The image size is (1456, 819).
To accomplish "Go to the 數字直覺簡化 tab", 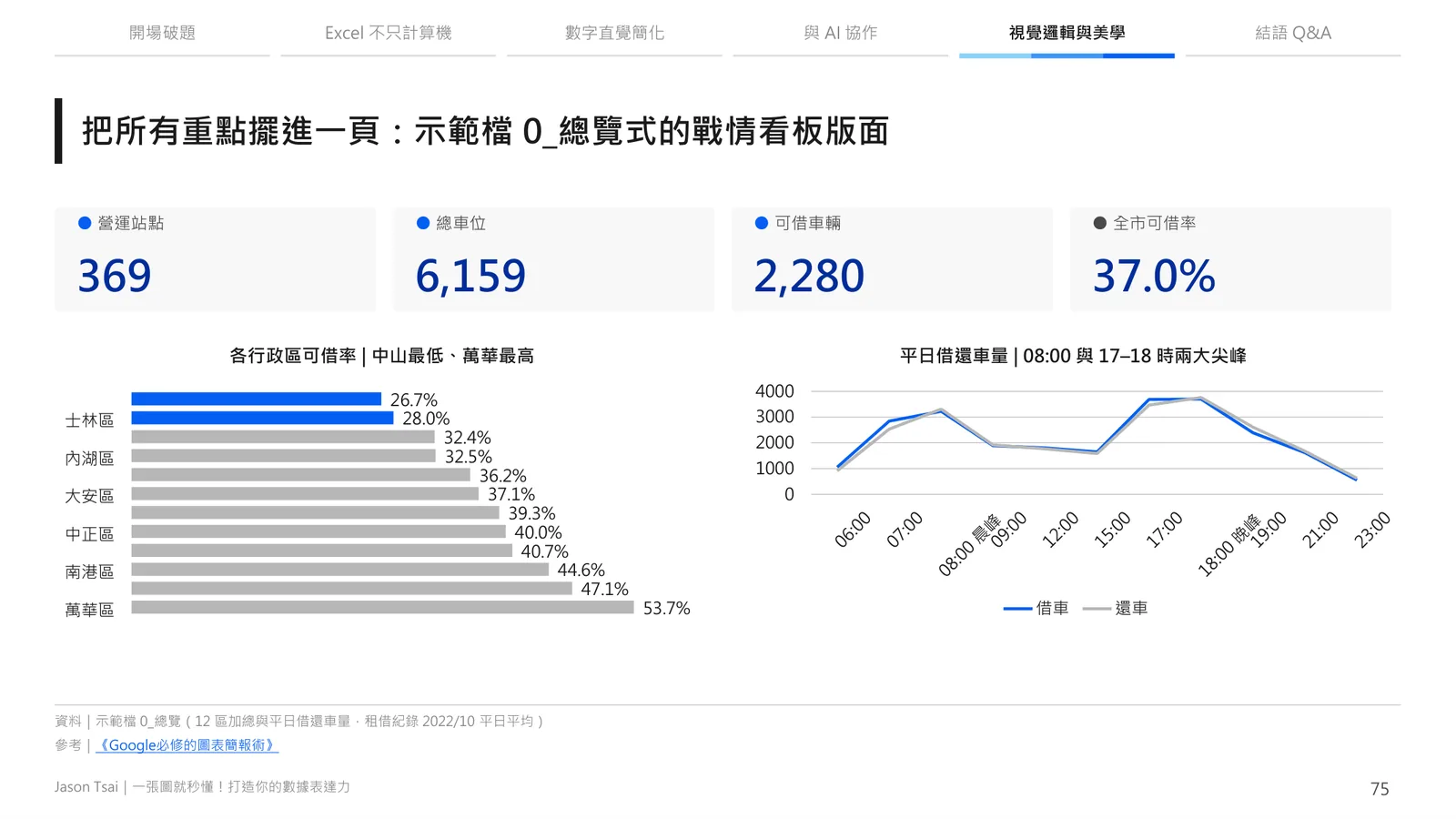I will click(x=614, y=33).
